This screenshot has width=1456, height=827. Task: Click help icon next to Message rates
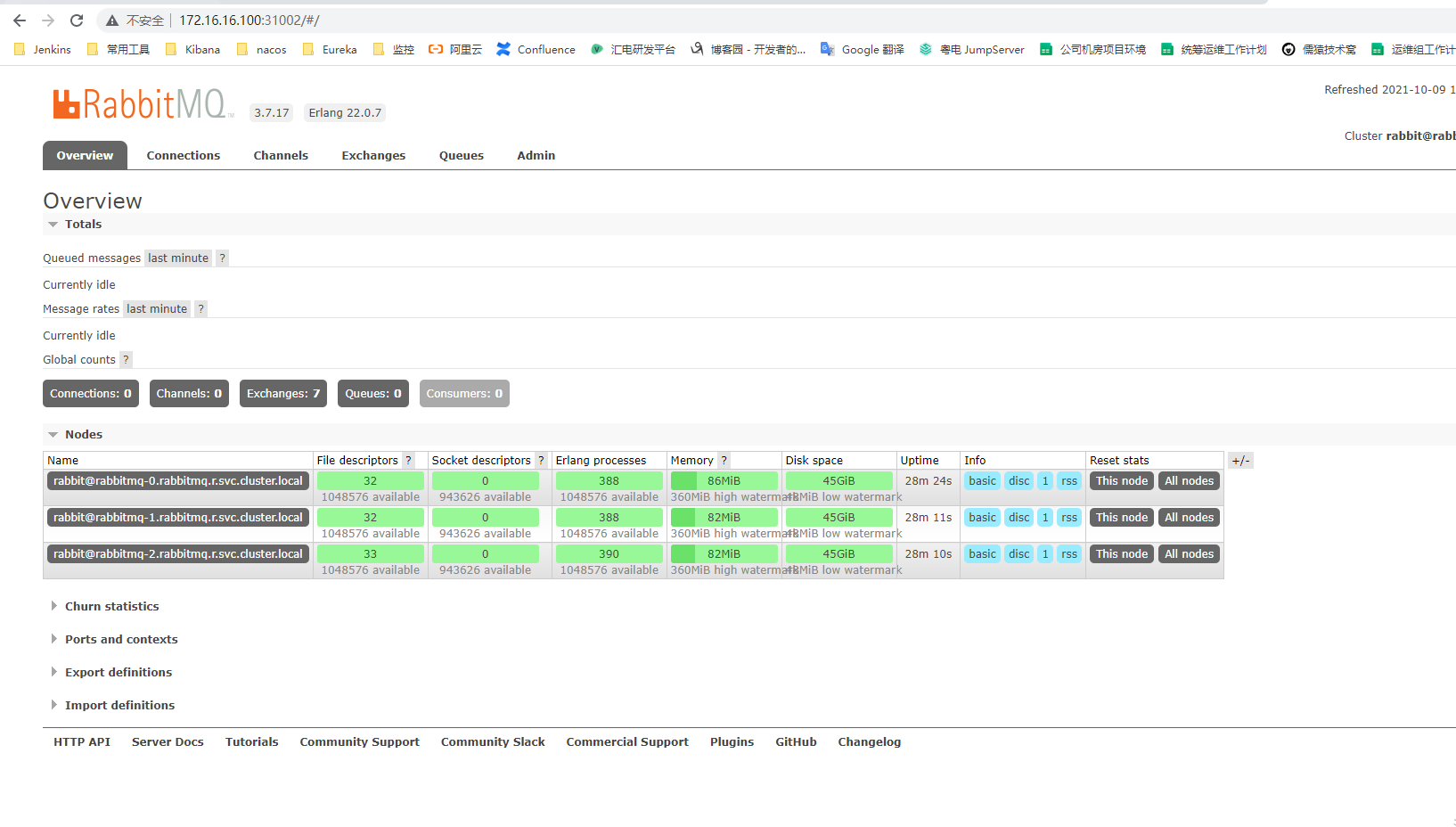pos(201,309)
